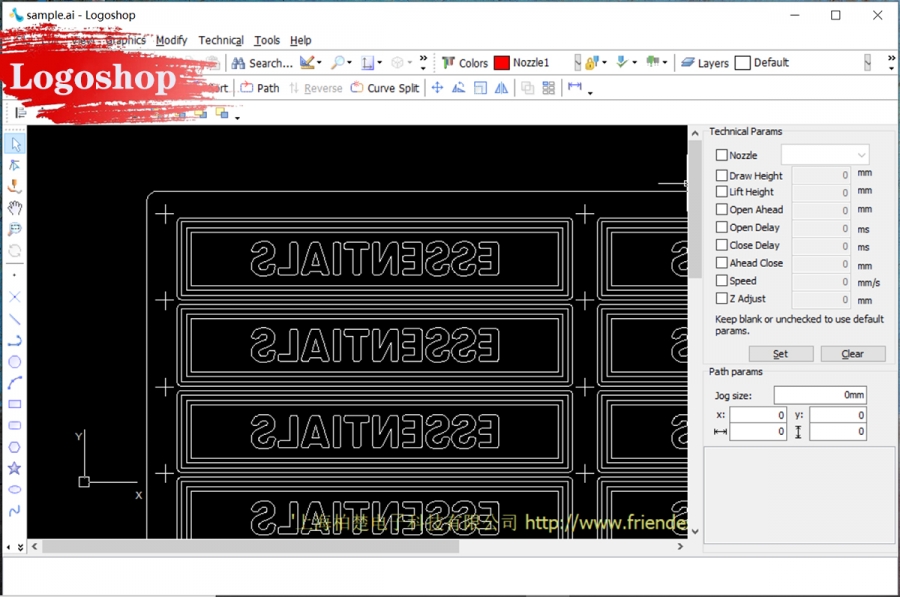Click the red Nozzle1 color swatch
The image size is (900, 597).
502,63
